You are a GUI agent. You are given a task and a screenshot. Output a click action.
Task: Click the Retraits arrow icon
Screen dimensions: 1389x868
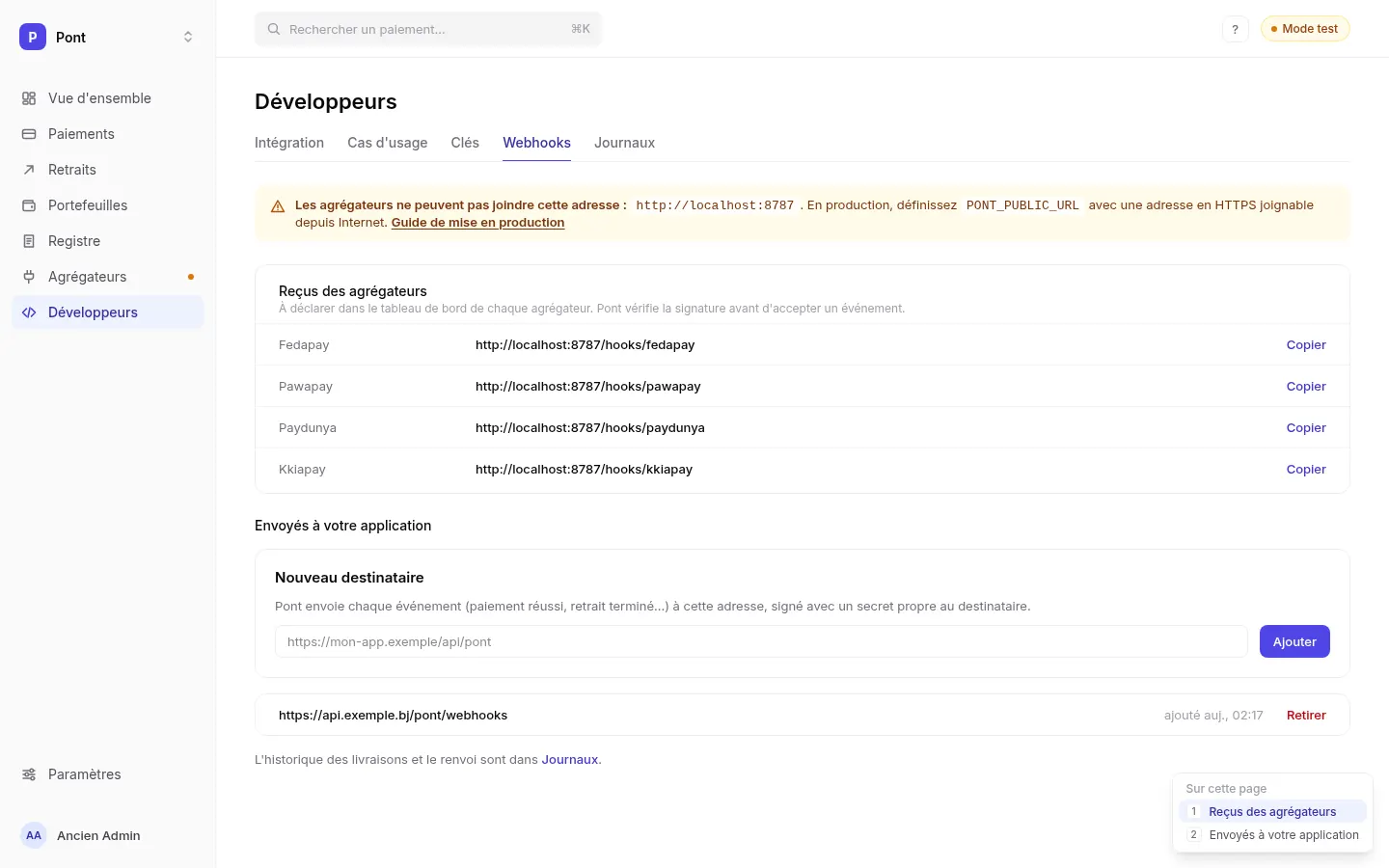pyautogui.click(x=29, y=170)
